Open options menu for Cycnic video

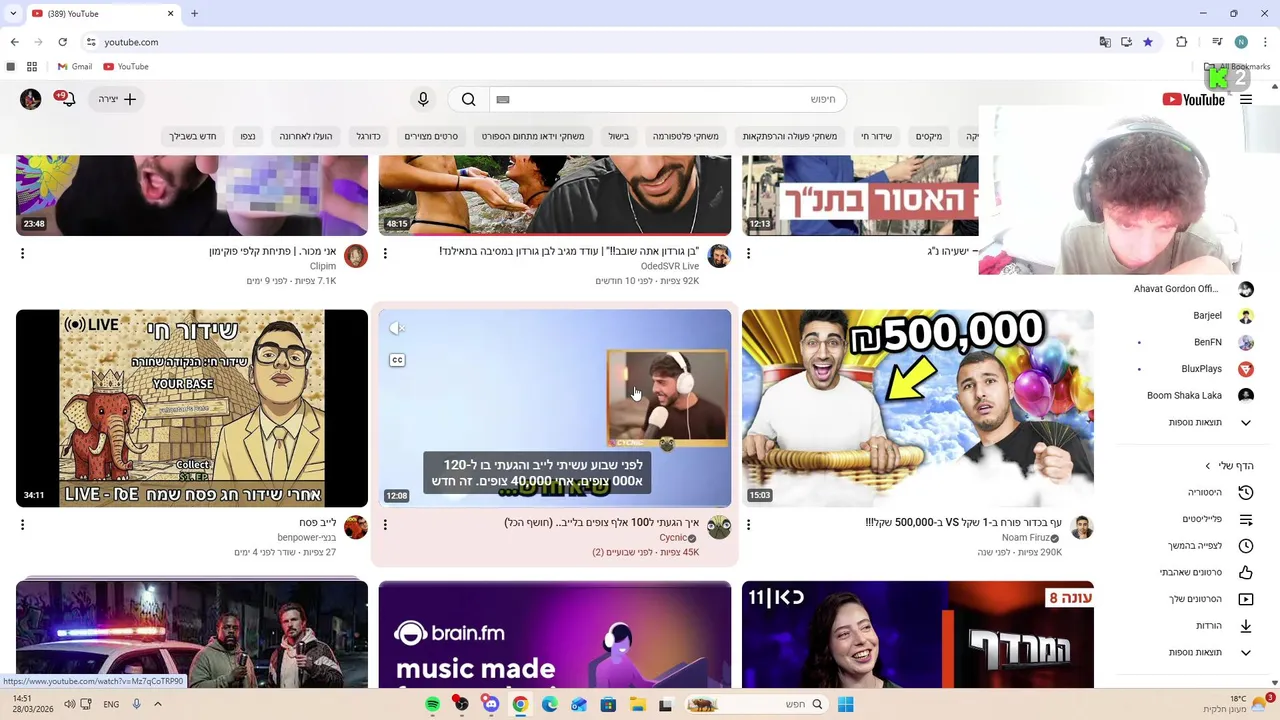[x=385, y=524]
